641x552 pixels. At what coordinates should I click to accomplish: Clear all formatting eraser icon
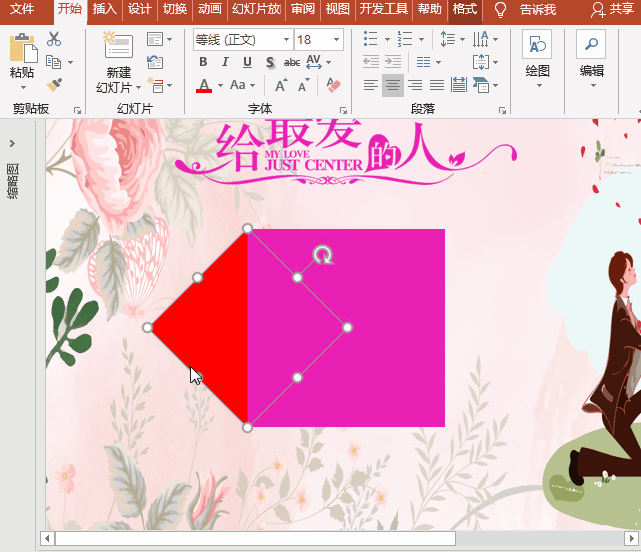tap(333, 85)
